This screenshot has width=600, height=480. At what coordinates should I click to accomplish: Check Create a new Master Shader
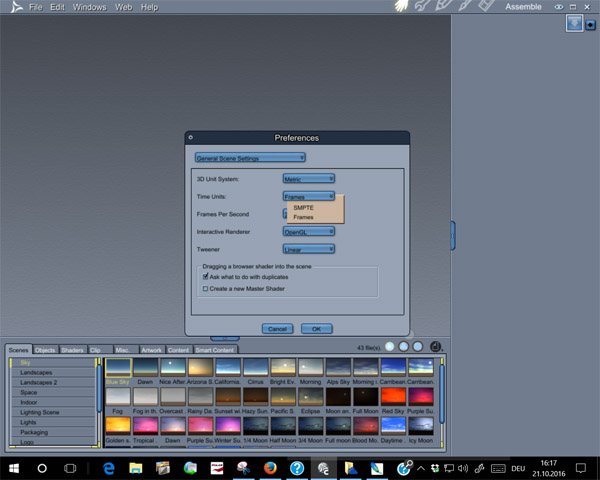click(x=205, y=289)
